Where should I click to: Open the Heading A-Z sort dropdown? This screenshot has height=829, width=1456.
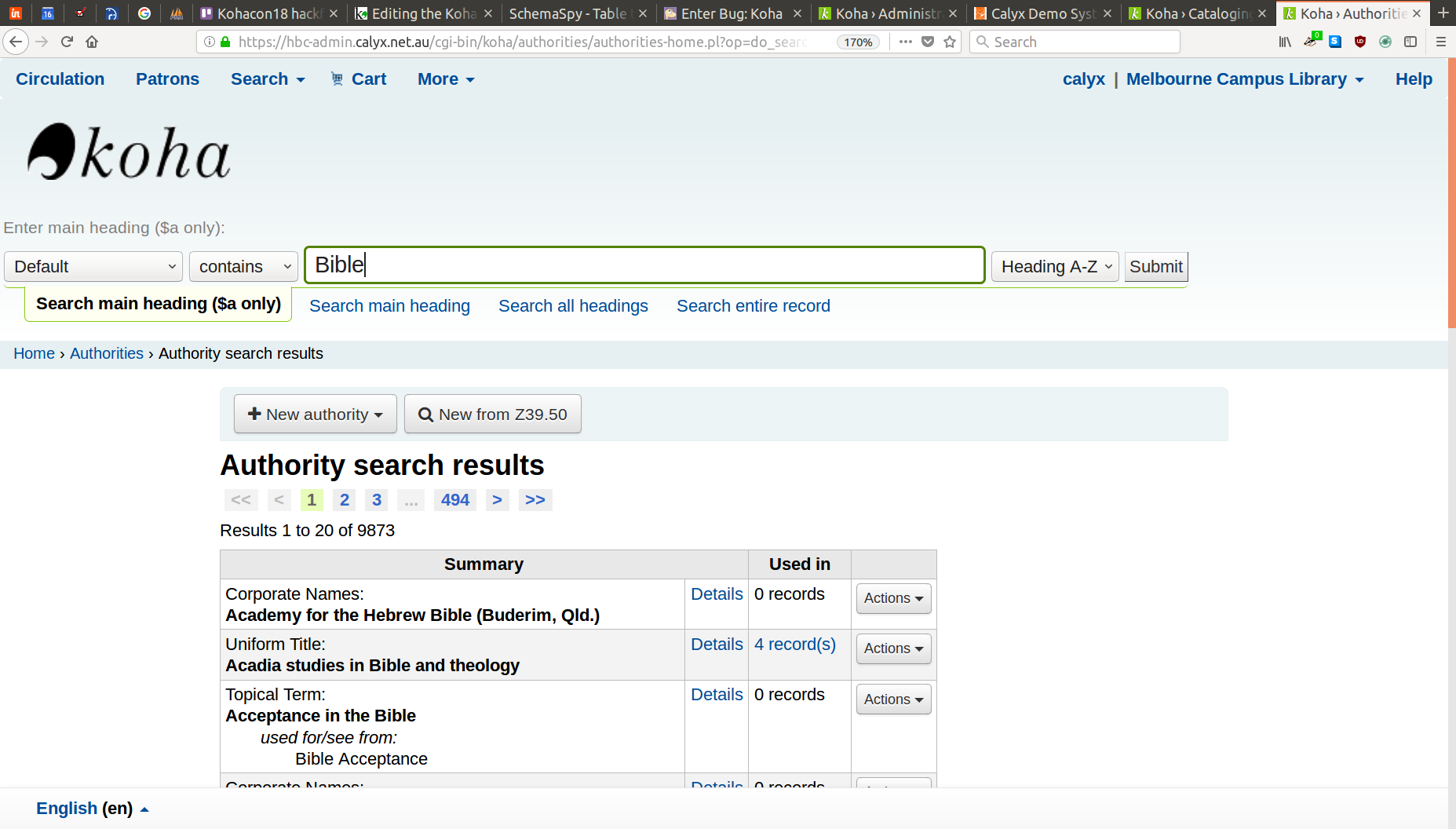point(1054,267)
